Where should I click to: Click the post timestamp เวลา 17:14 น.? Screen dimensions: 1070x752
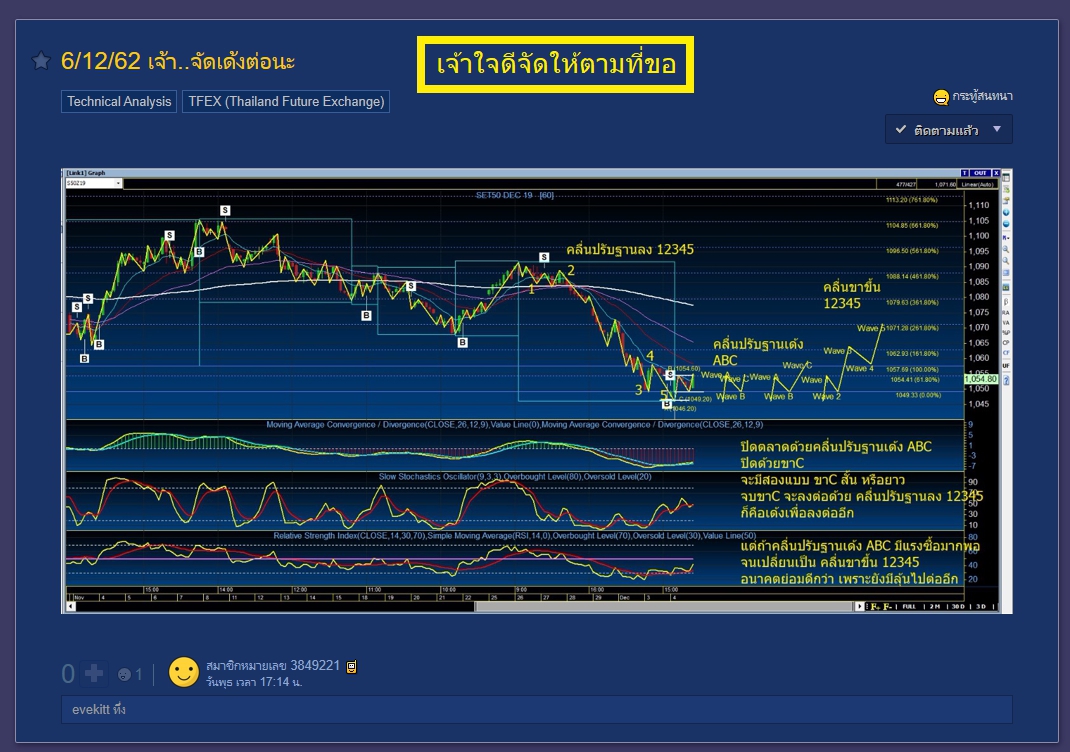coord(254,682)
